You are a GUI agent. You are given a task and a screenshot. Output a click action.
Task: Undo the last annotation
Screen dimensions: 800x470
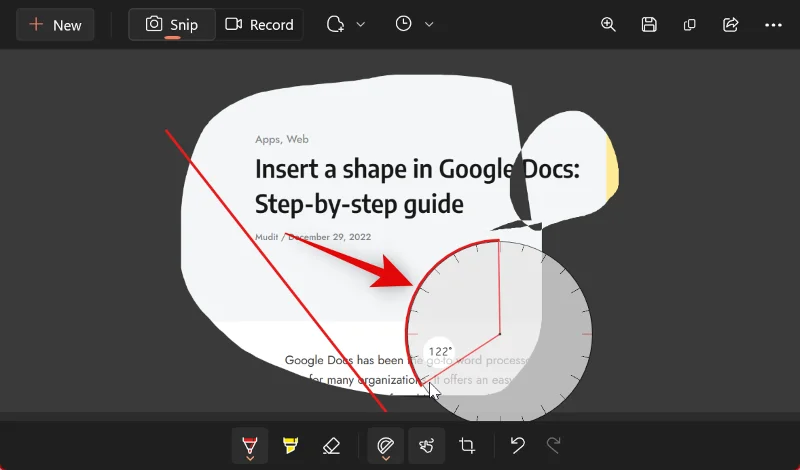[x=517, y=445]
